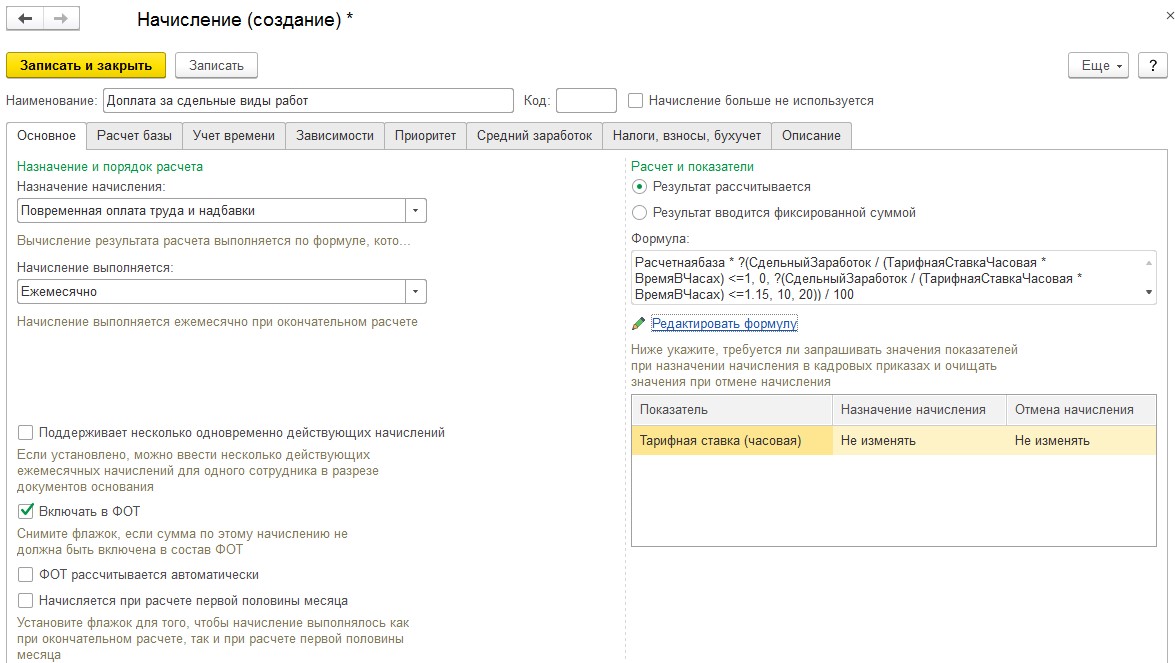This screenshot has width=1175, height=663.
Task: Click the 'Код' input field
Action: [586, 100]
